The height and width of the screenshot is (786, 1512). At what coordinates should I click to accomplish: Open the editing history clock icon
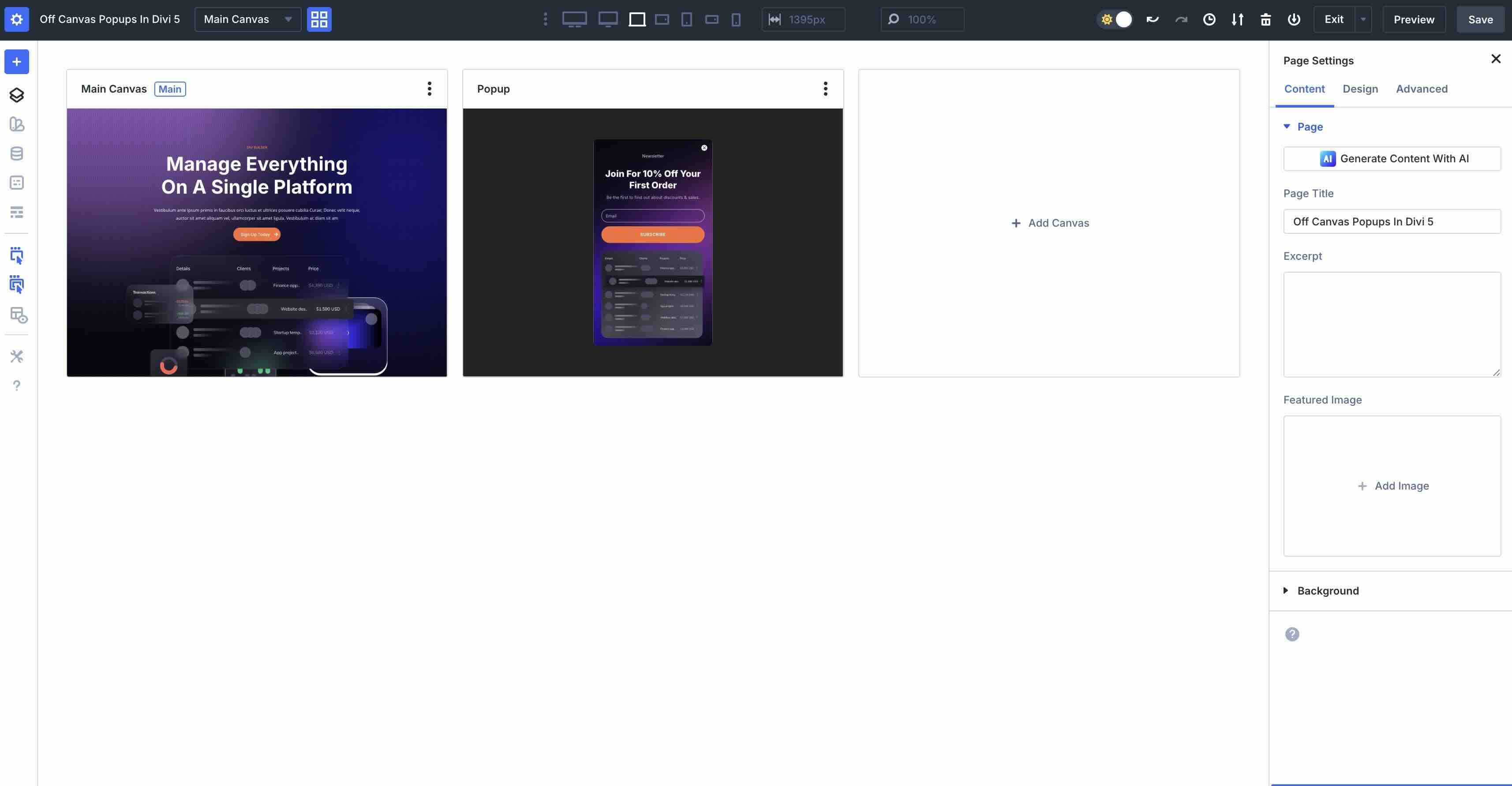1209,19
